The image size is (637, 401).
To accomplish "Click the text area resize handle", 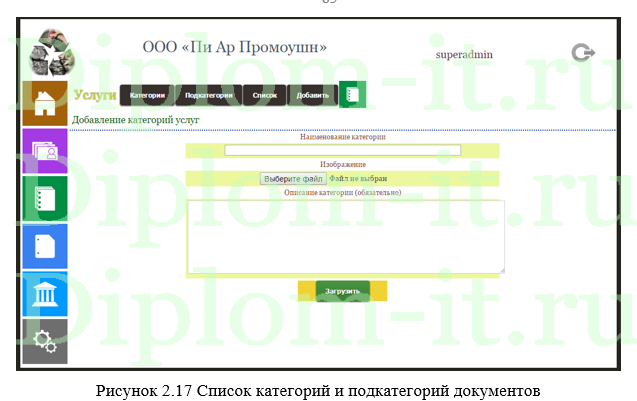I will (x=502, y=271).
